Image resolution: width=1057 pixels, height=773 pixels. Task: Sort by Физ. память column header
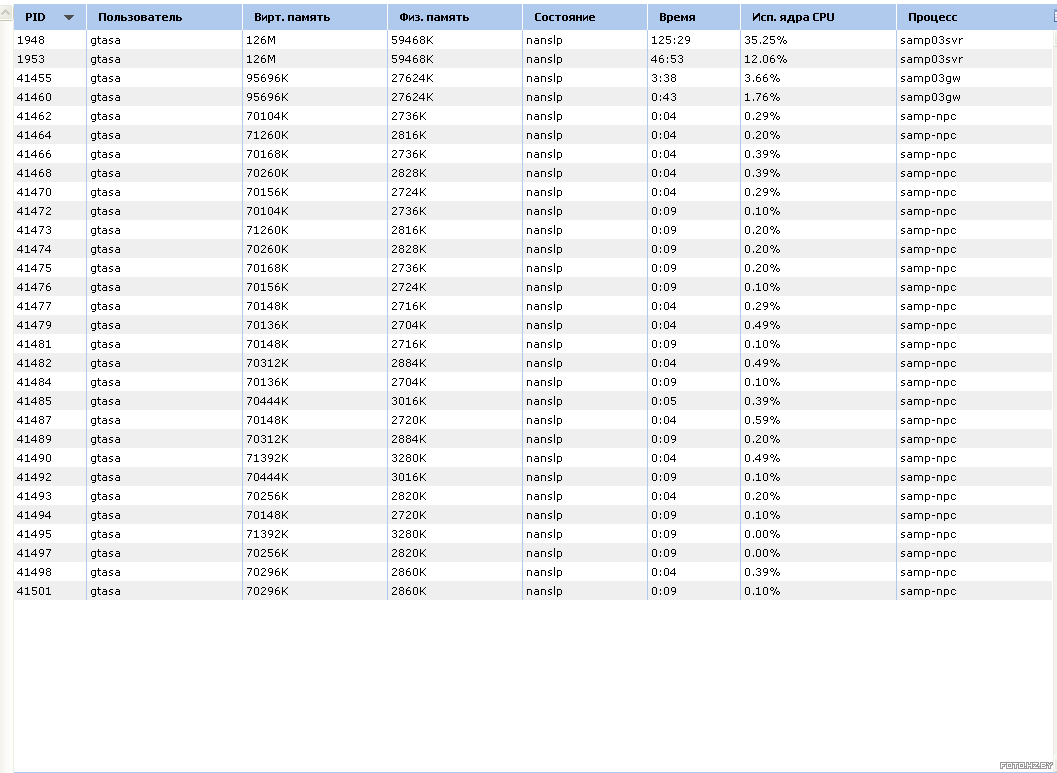[455, 18]
